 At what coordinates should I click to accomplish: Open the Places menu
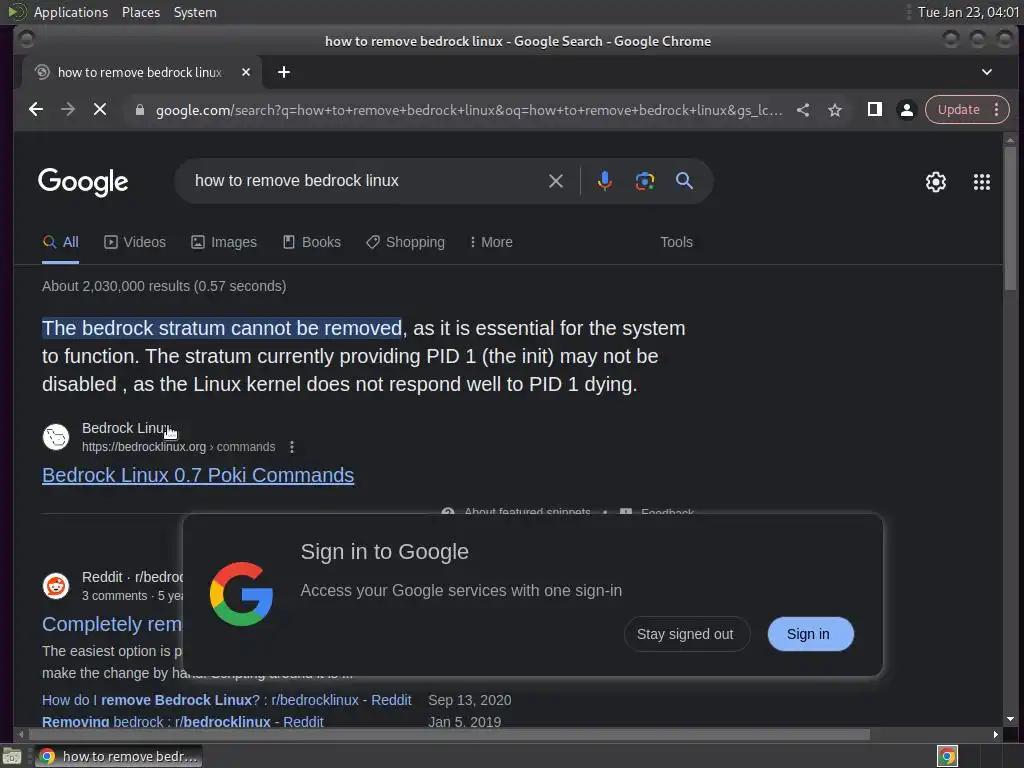pyautogui.click(x=140, y=12)
